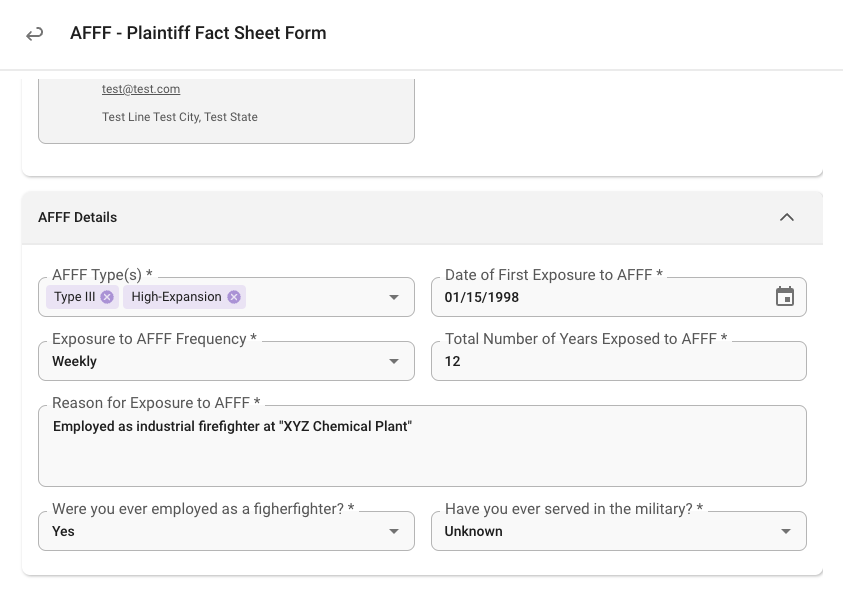Image resolution: width=843 pixels, height=589 pixels.
Task: Click the High-Expansion chip label
Action: coord(176,297)
